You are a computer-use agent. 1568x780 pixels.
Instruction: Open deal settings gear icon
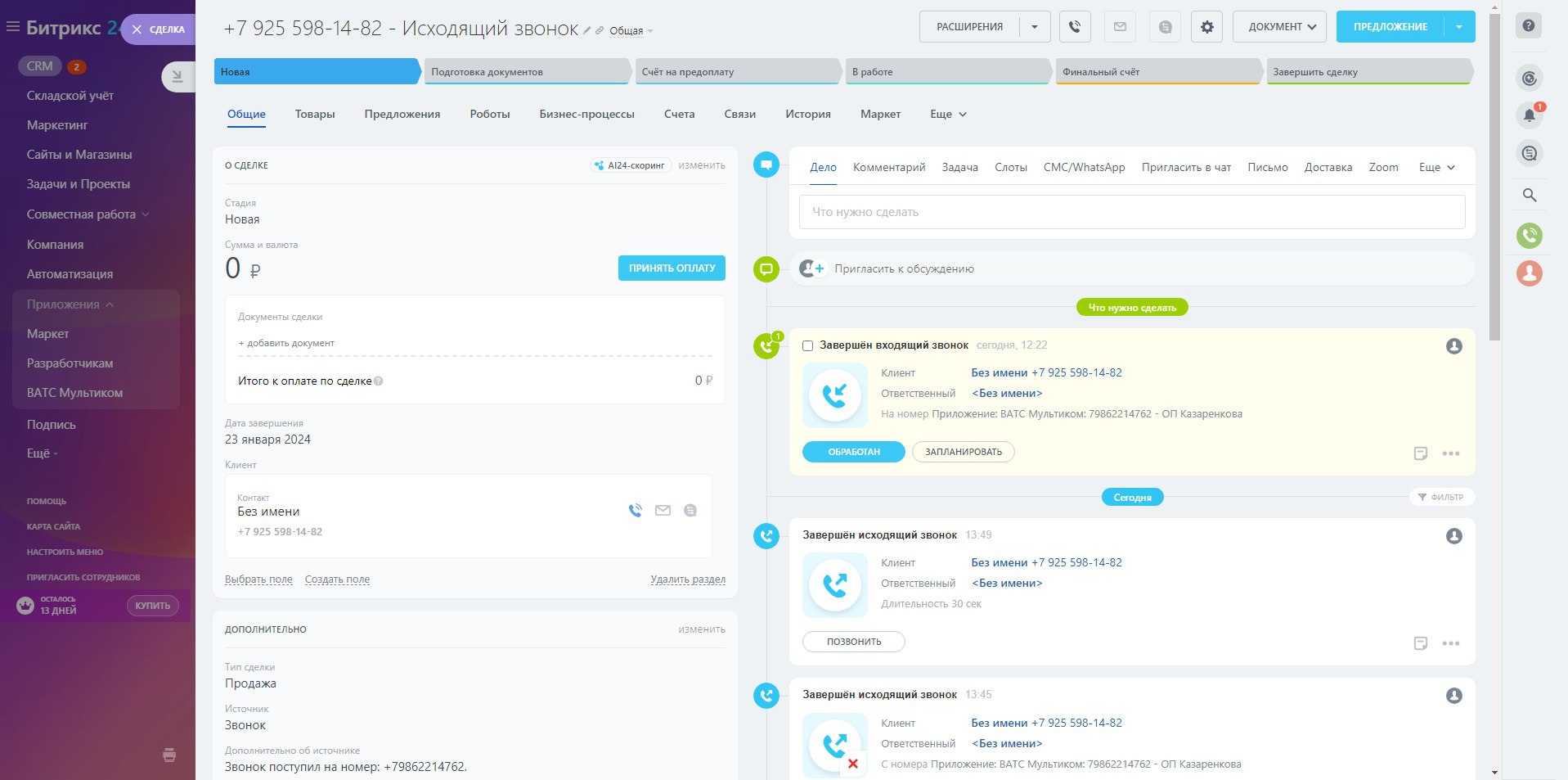pos(1206,27)
